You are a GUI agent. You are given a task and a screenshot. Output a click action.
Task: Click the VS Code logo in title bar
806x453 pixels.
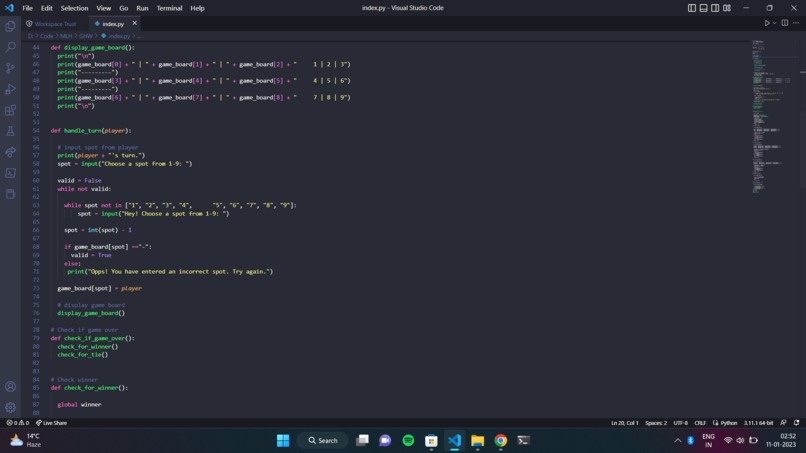(9, 8)
